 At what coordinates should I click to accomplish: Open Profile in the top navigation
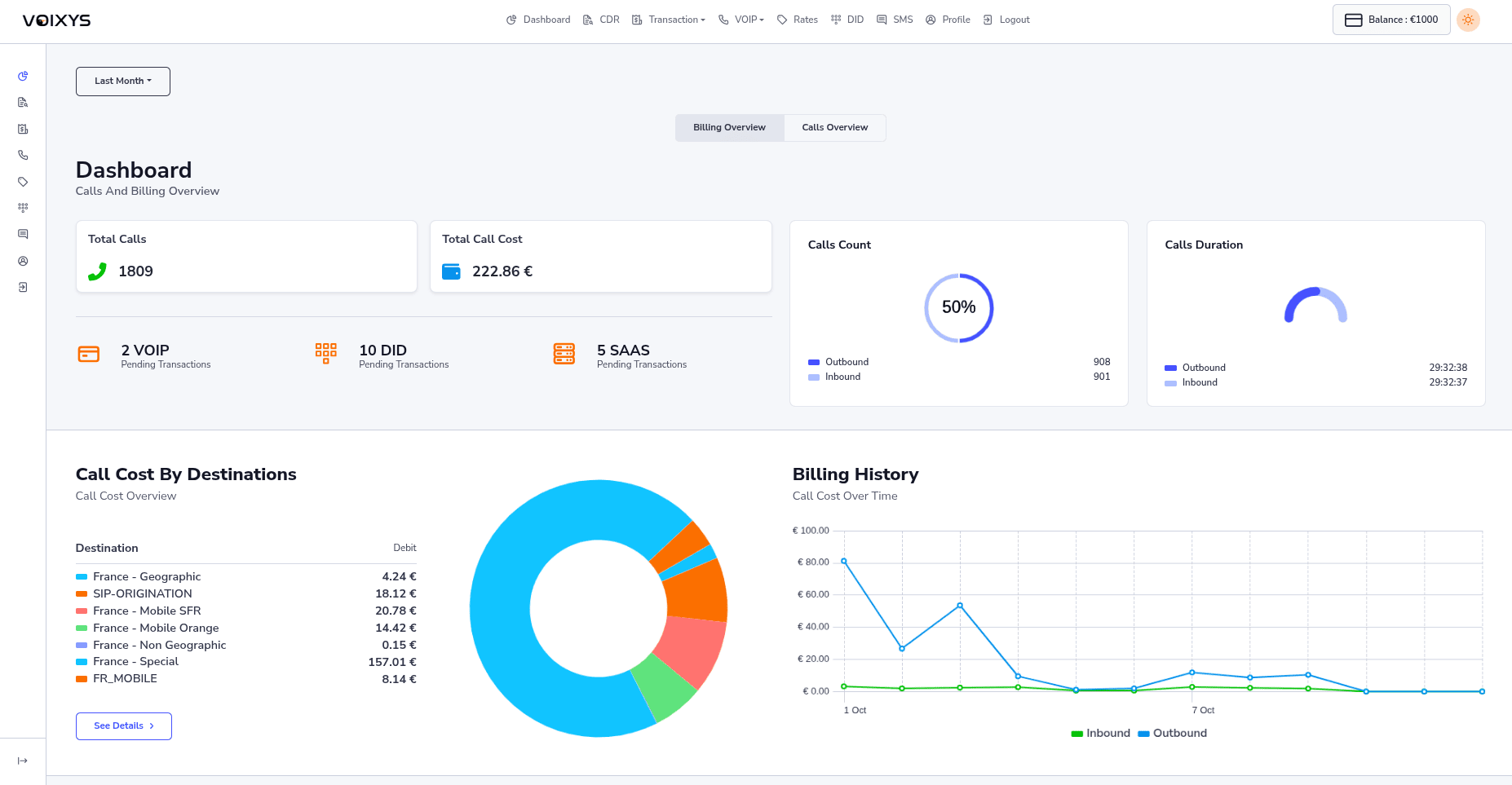click(x=948, y=20)
